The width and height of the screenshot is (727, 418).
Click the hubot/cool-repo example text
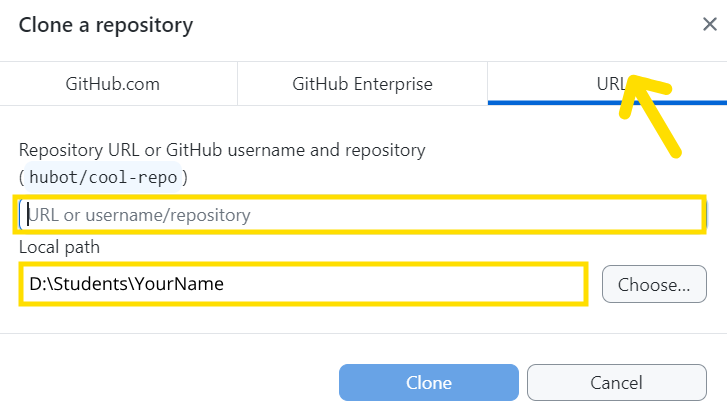tap(103, 177)
